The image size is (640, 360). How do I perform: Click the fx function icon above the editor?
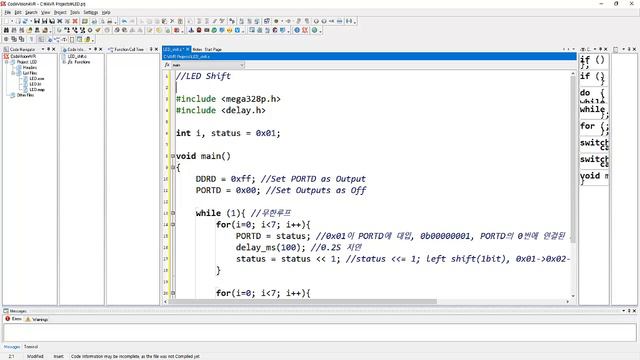point(167,65)
